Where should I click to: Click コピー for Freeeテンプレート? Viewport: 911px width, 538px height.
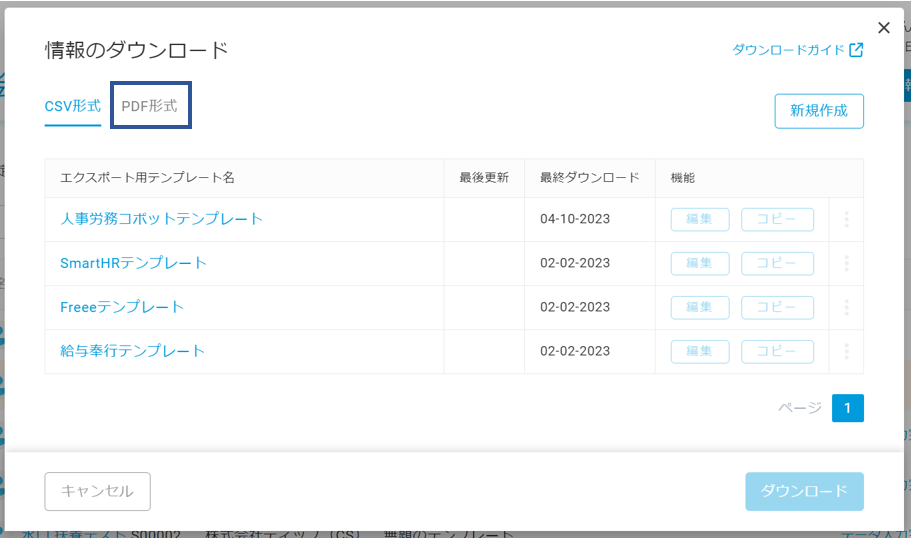(x=777, y=307)
